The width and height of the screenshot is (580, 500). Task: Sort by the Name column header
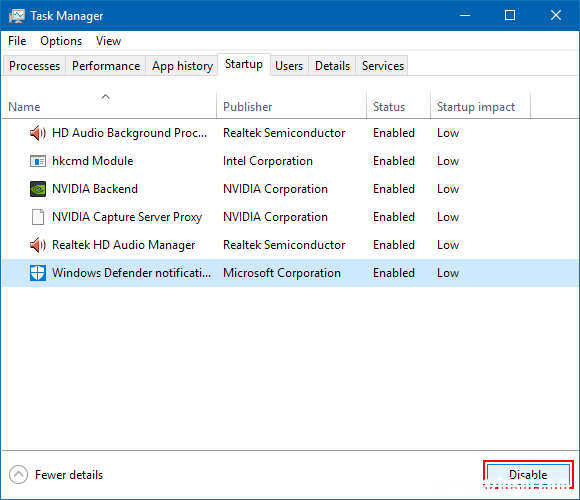[x=109, y=105]
